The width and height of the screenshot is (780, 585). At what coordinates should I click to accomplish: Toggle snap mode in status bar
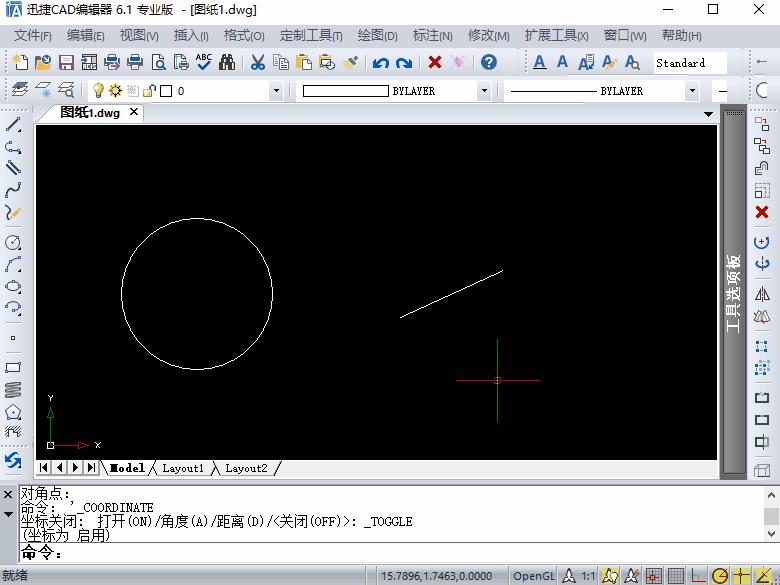point(654,576)
